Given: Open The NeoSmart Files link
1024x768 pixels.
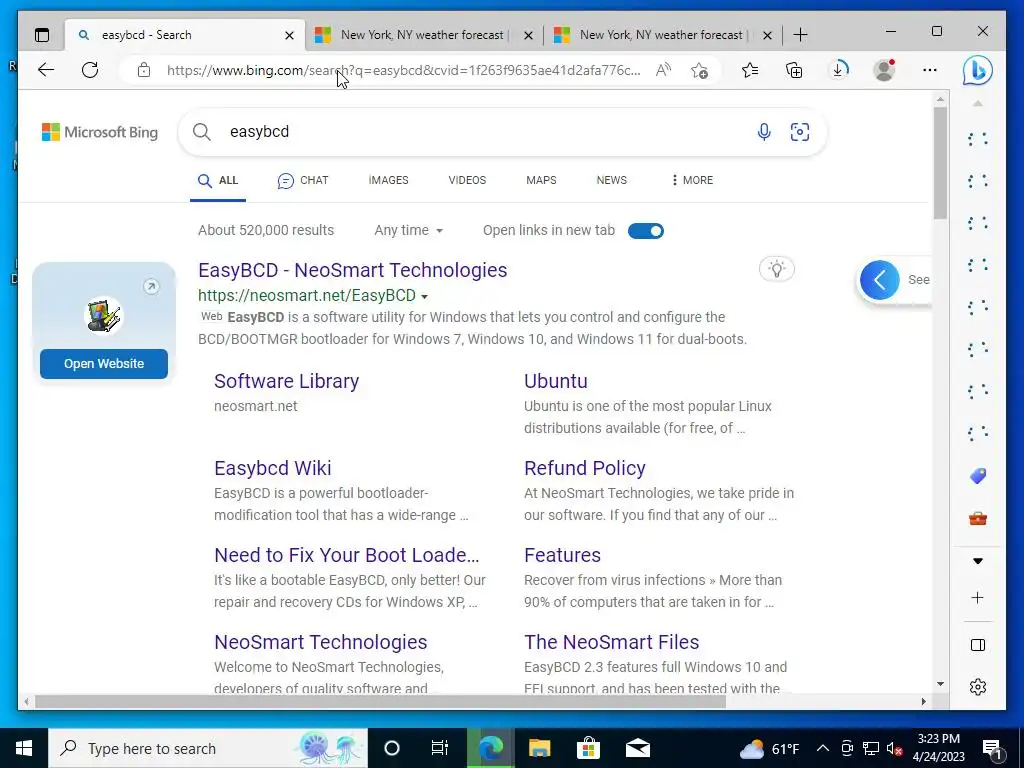Looking at the screenshot, I should 611,641.
